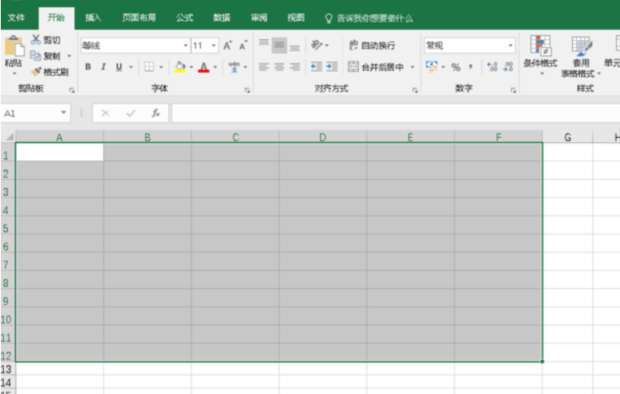Apply red font color
Screen dimensions: 620x394
[204, 67]
